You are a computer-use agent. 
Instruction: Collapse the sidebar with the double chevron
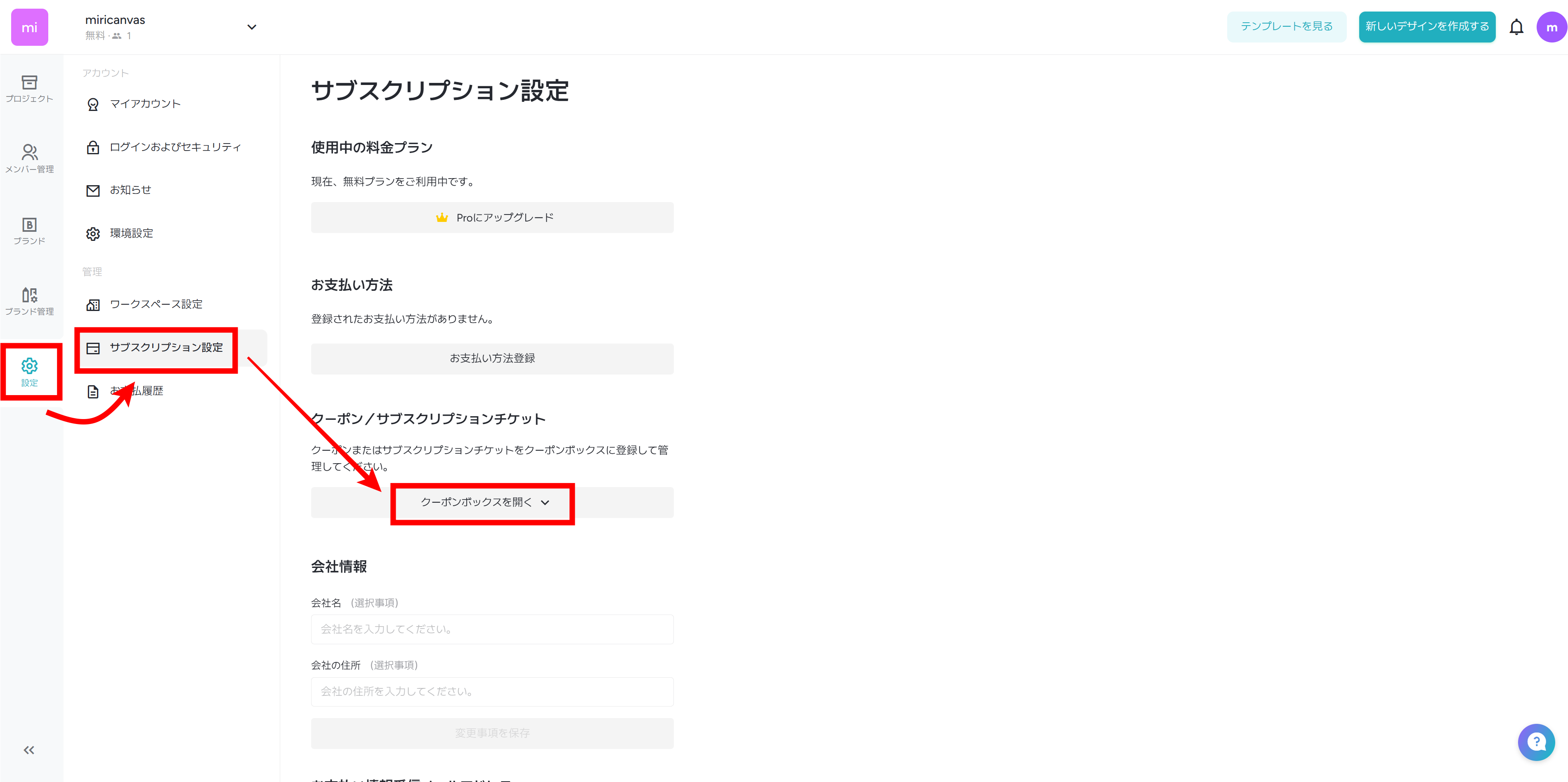tap(28, 750)
